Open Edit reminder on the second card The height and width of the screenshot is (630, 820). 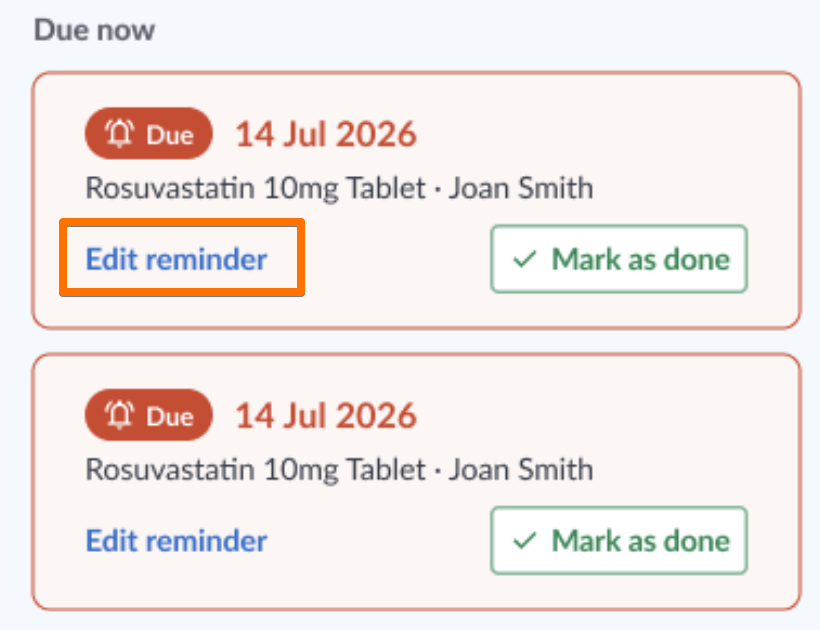pyautogui.click(x=176, y=540)
